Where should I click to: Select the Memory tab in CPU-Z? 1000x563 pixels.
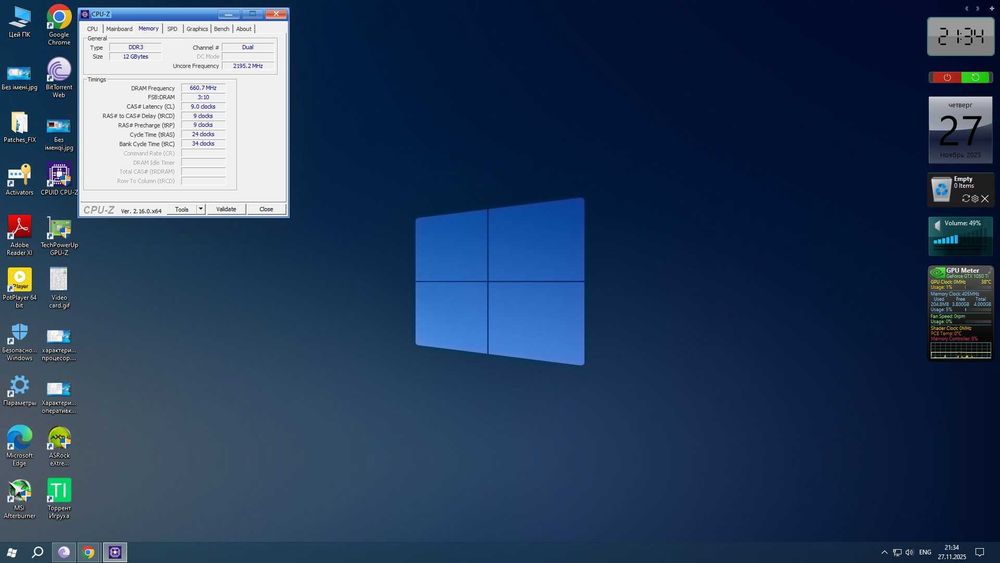click(x=149, y=28)
